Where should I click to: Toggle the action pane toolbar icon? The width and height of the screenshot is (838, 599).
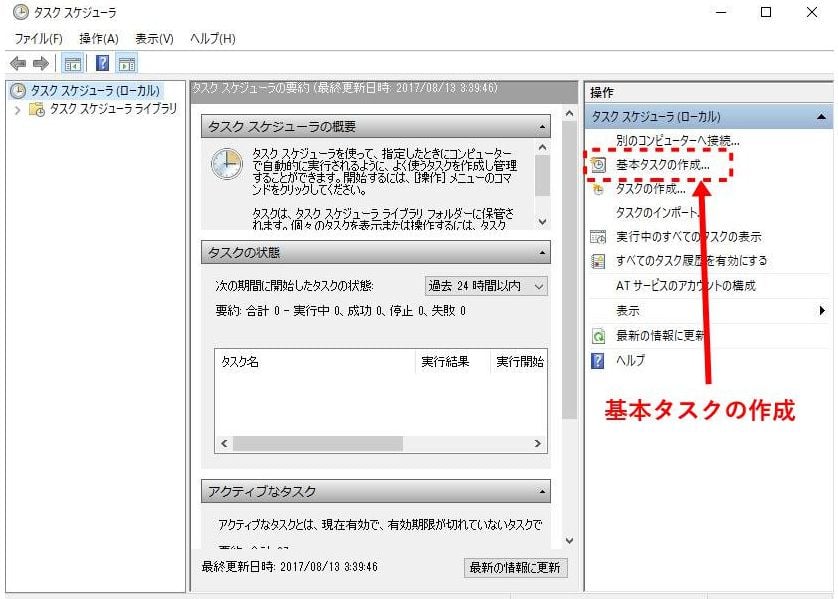tap(127, 63)
